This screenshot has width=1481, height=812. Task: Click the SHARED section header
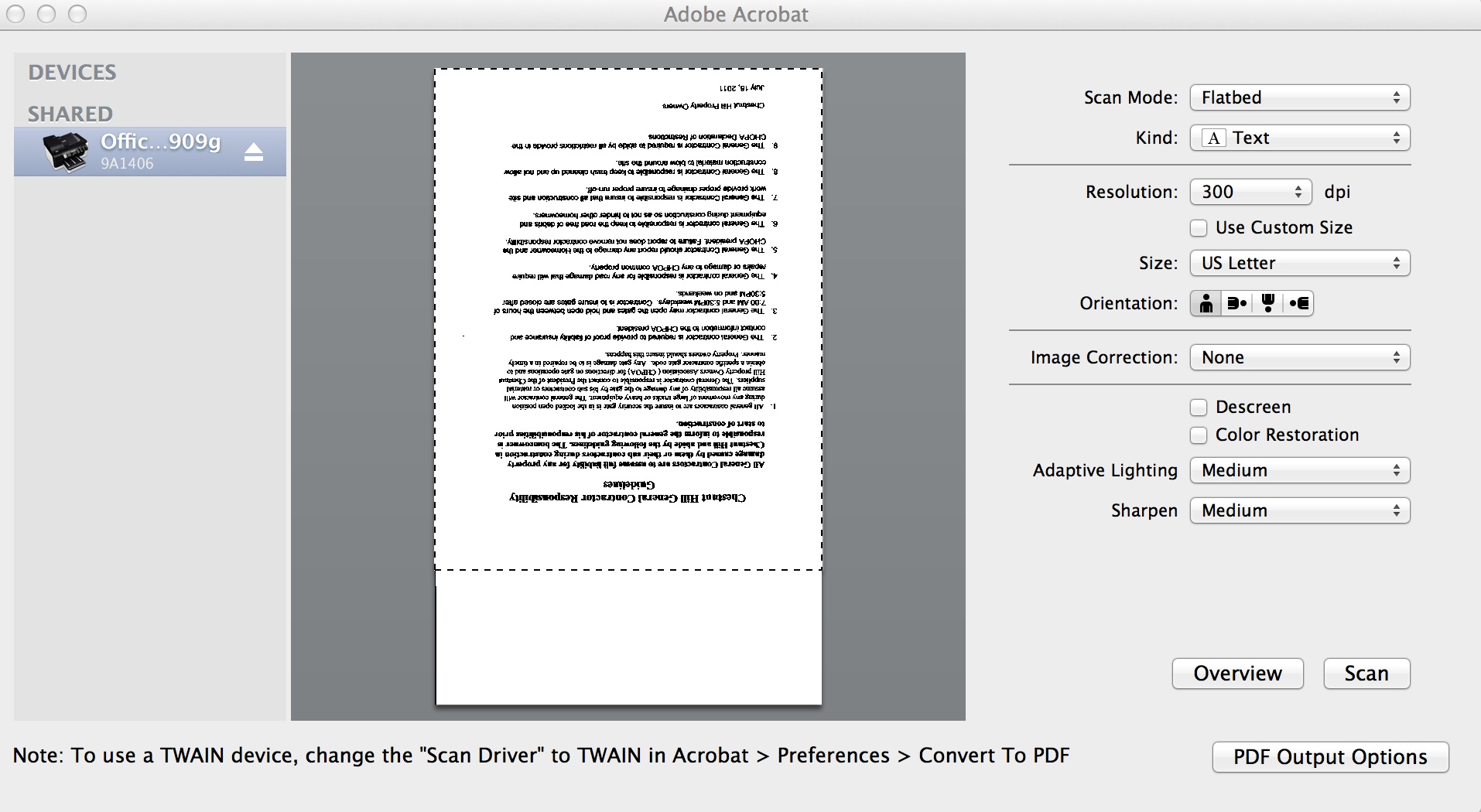click(70, 114)
